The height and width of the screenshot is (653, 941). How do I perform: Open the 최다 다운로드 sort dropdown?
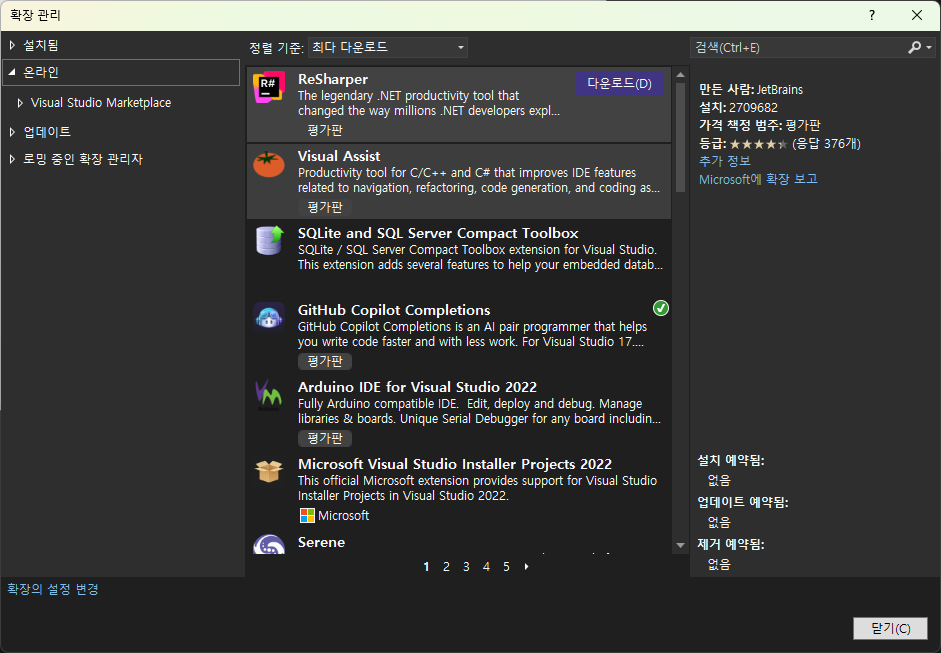click(x=388, y=47)
